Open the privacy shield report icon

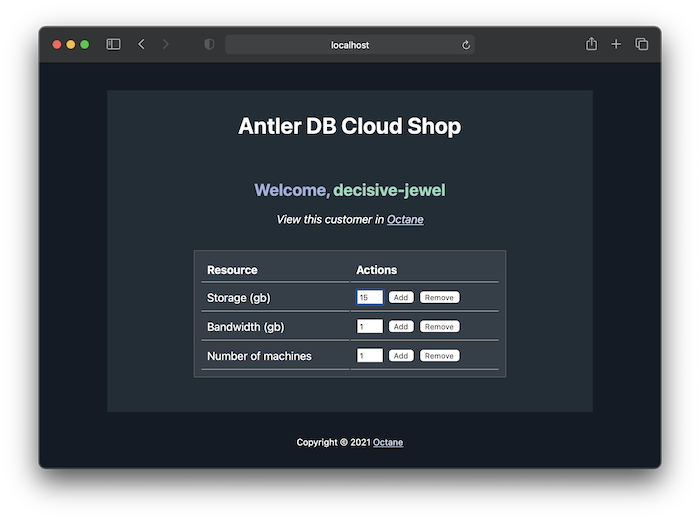pyautogui.click(x=209, y=44)
